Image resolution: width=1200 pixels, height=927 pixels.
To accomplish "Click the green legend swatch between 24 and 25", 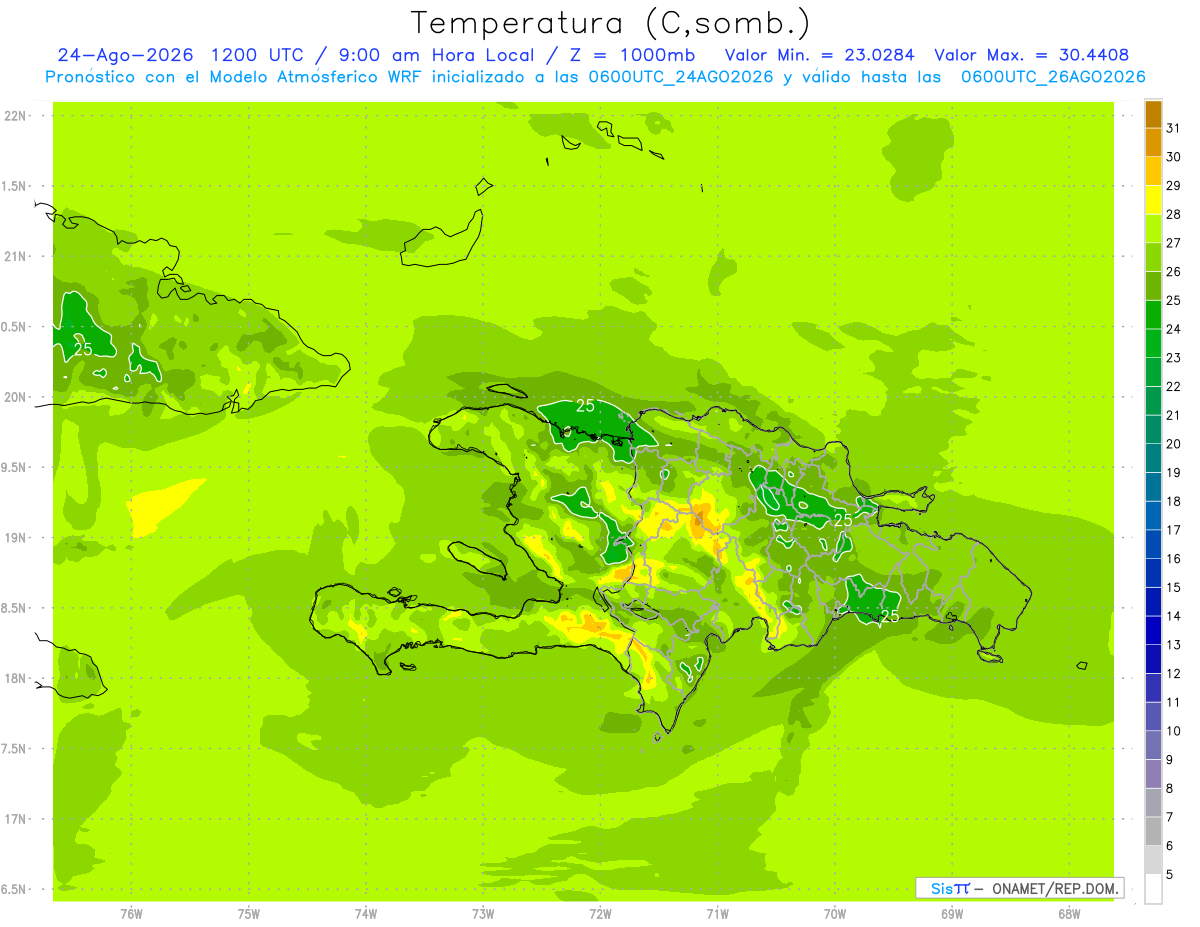I will point(1153,315).
